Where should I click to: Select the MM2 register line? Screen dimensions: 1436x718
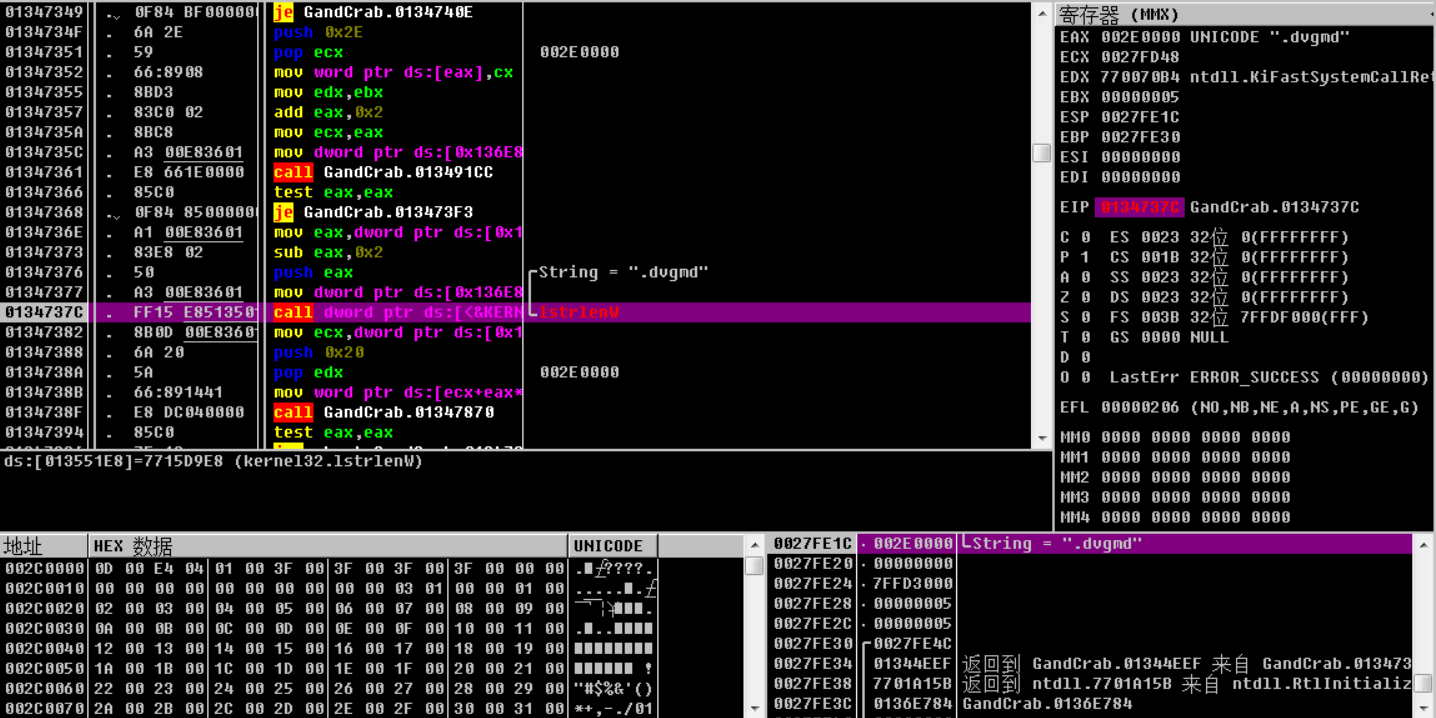(x=1175, y=477)
